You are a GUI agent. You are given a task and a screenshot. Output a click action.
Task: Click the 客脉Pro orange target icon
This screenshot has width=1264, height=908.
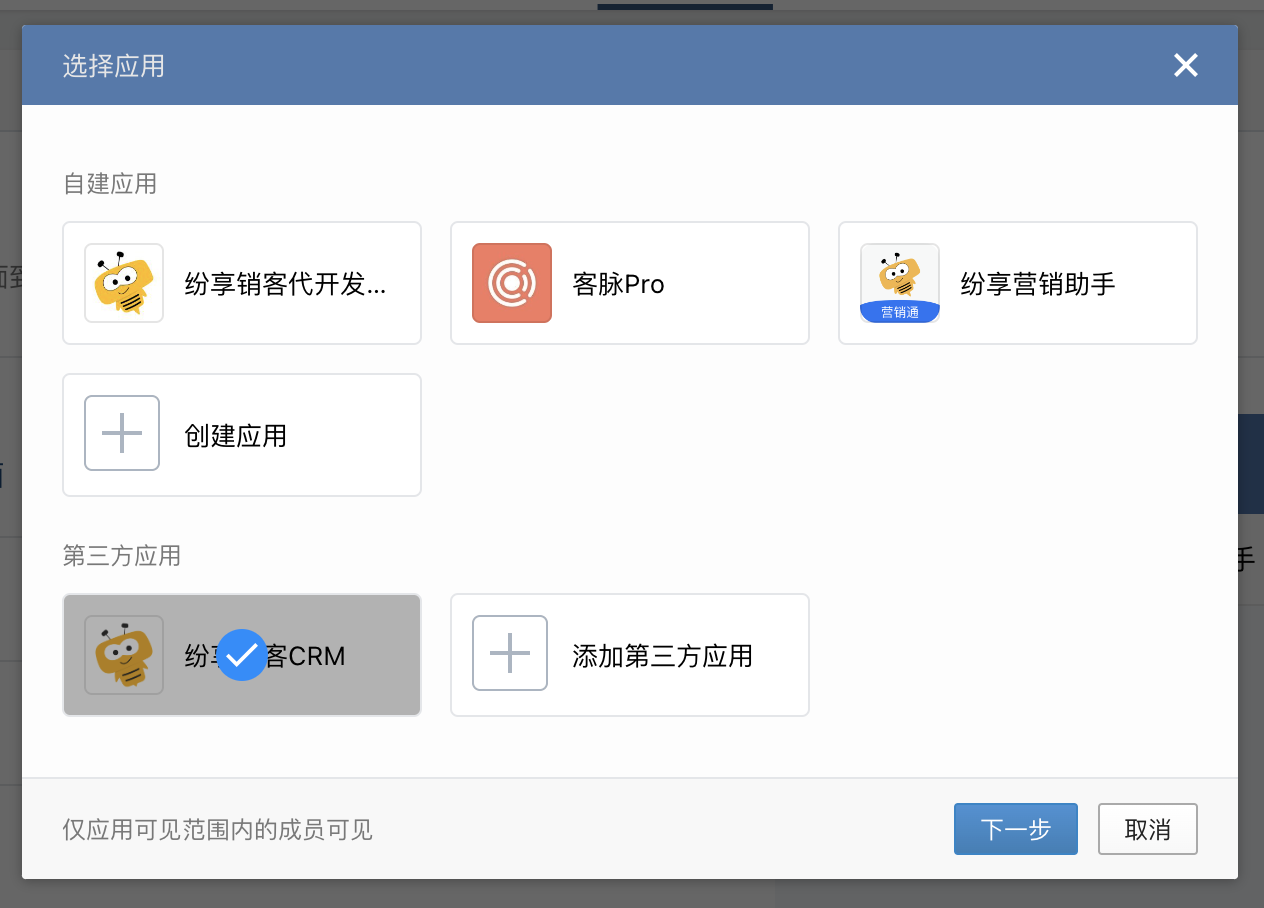(512, 283)
